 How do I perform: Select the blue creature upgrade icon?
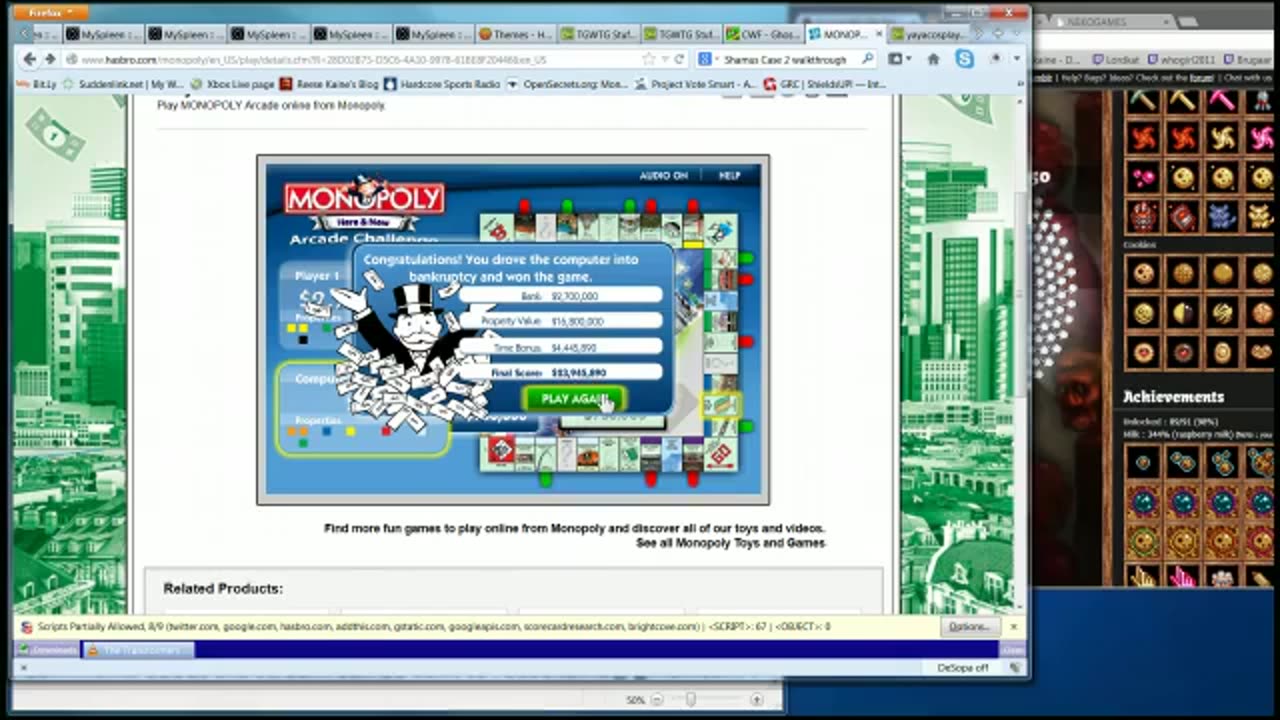click(x=1222, y=215)
